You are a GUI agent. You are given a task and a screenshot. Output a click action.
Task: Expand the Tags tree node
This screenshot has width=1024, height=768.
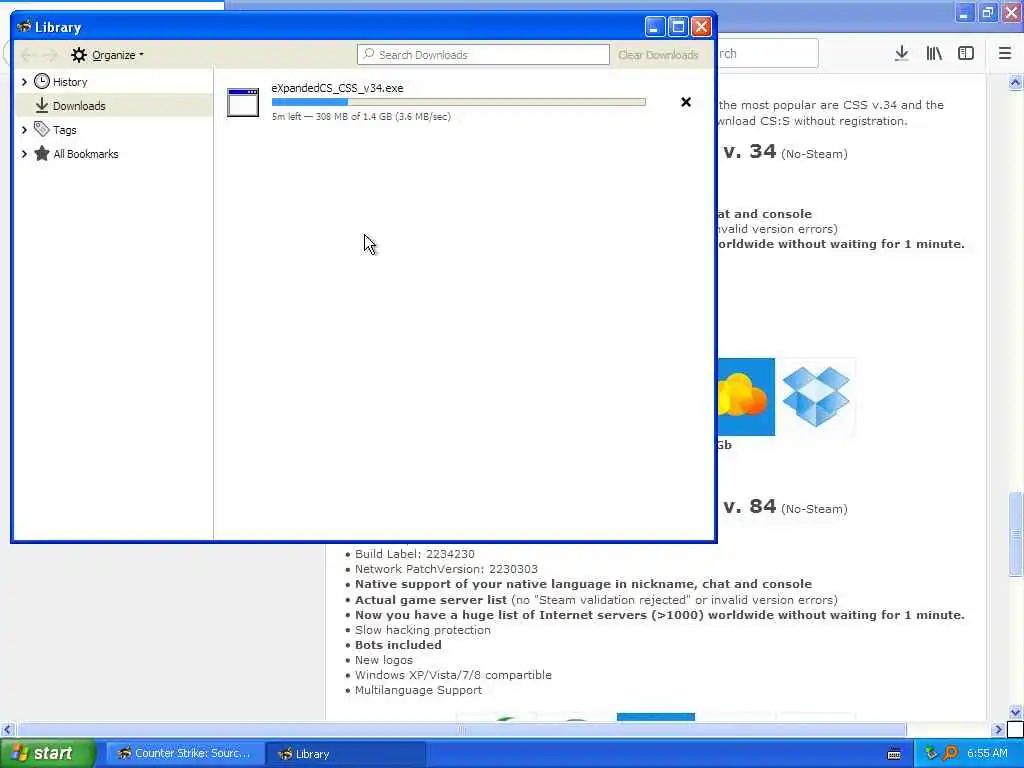point(24,130)
